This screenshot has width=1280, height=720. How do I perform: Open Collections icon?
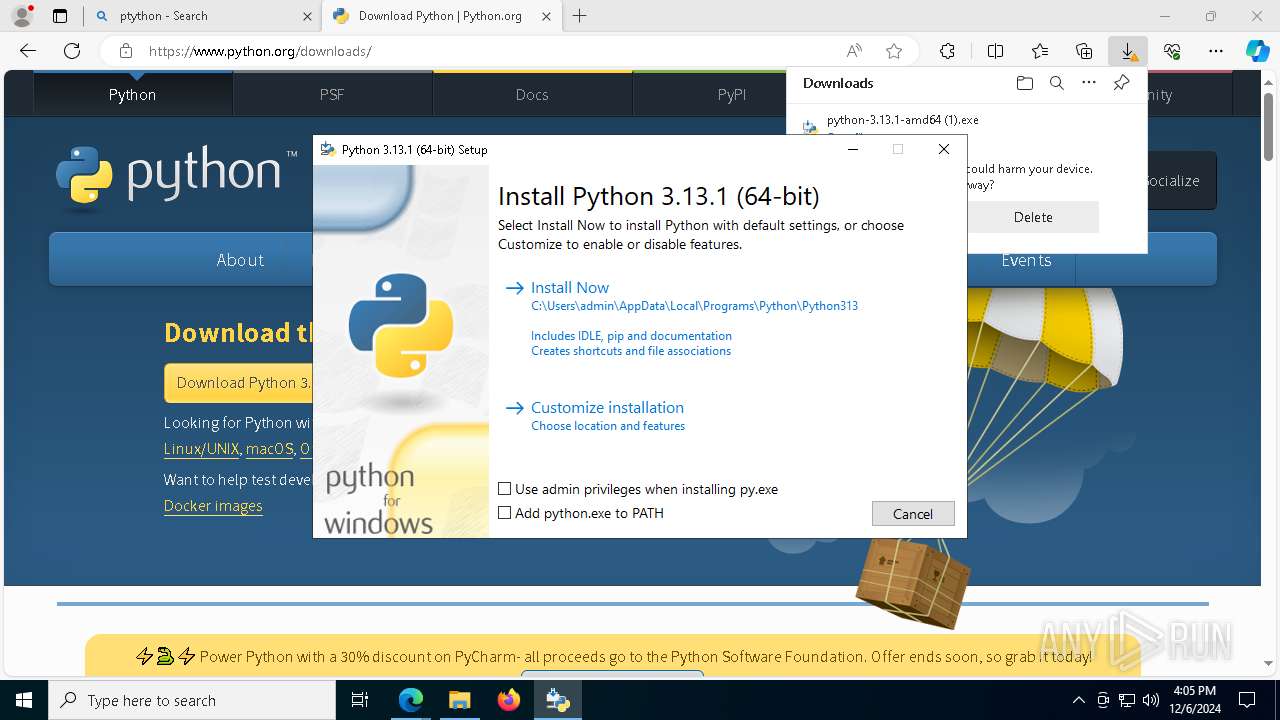tap(1084, 51)
